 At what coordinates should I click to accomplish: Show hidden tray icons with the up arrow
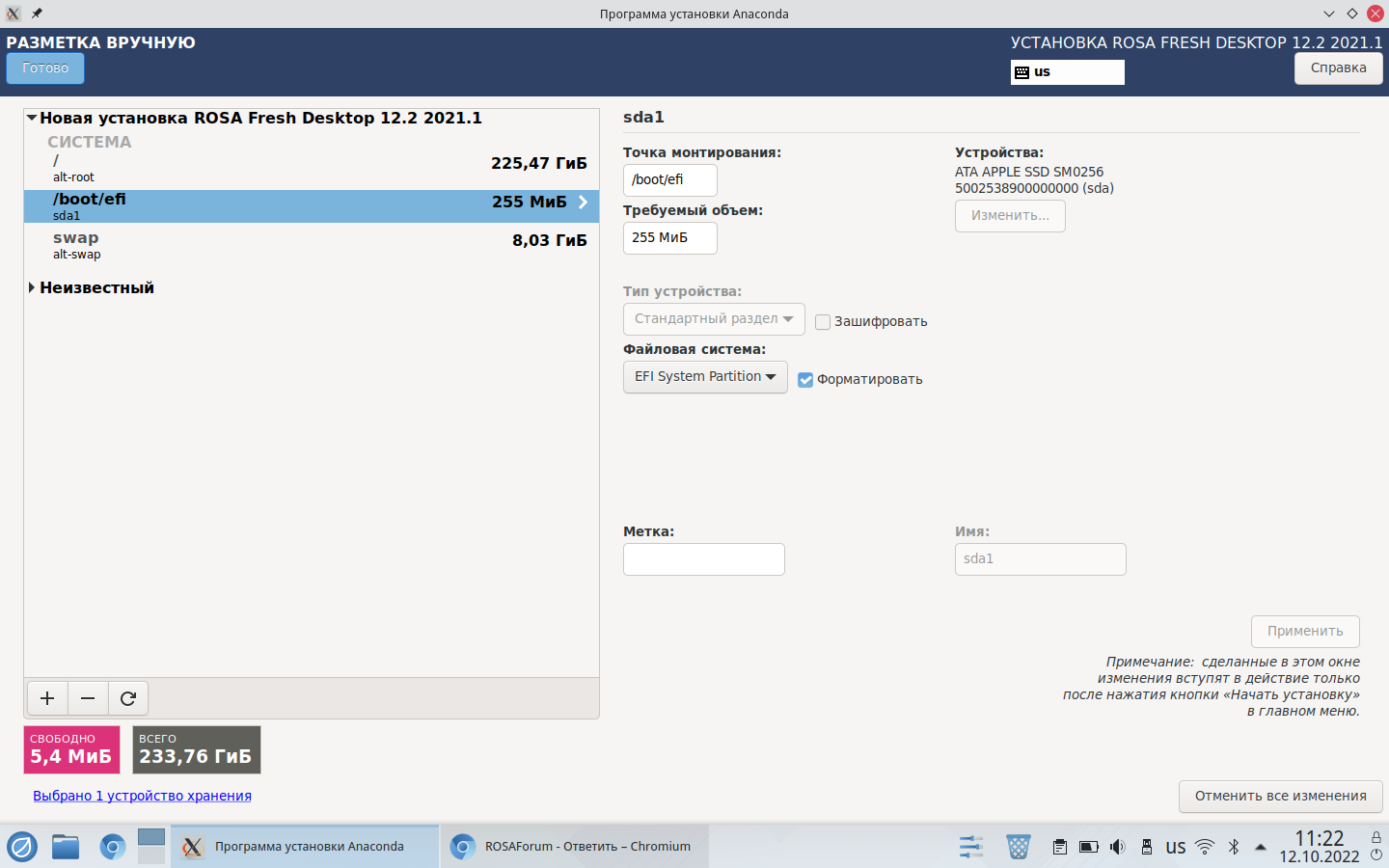click(x=1260, y=847)
